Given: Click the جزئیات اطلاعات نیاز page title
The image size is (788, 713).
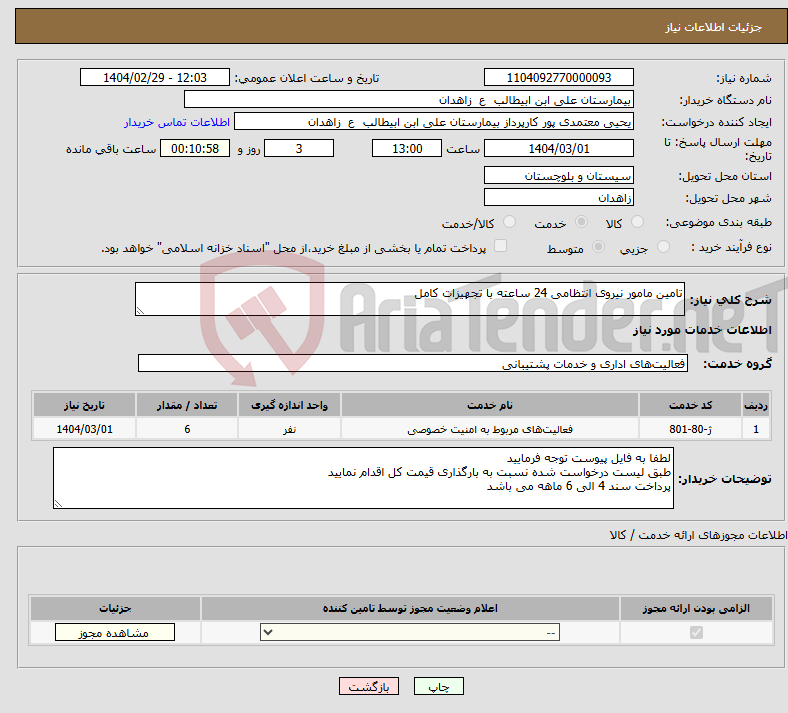Looking at the screenshot, I should tap(713, 27).
